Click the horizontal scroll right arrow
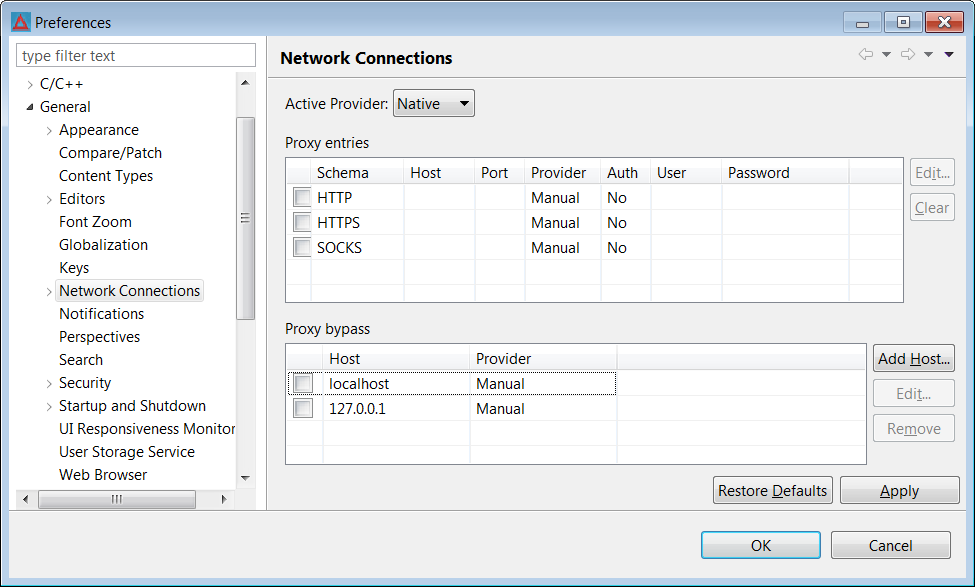Screen dimensions: 975x587 [x=224, y=499]
